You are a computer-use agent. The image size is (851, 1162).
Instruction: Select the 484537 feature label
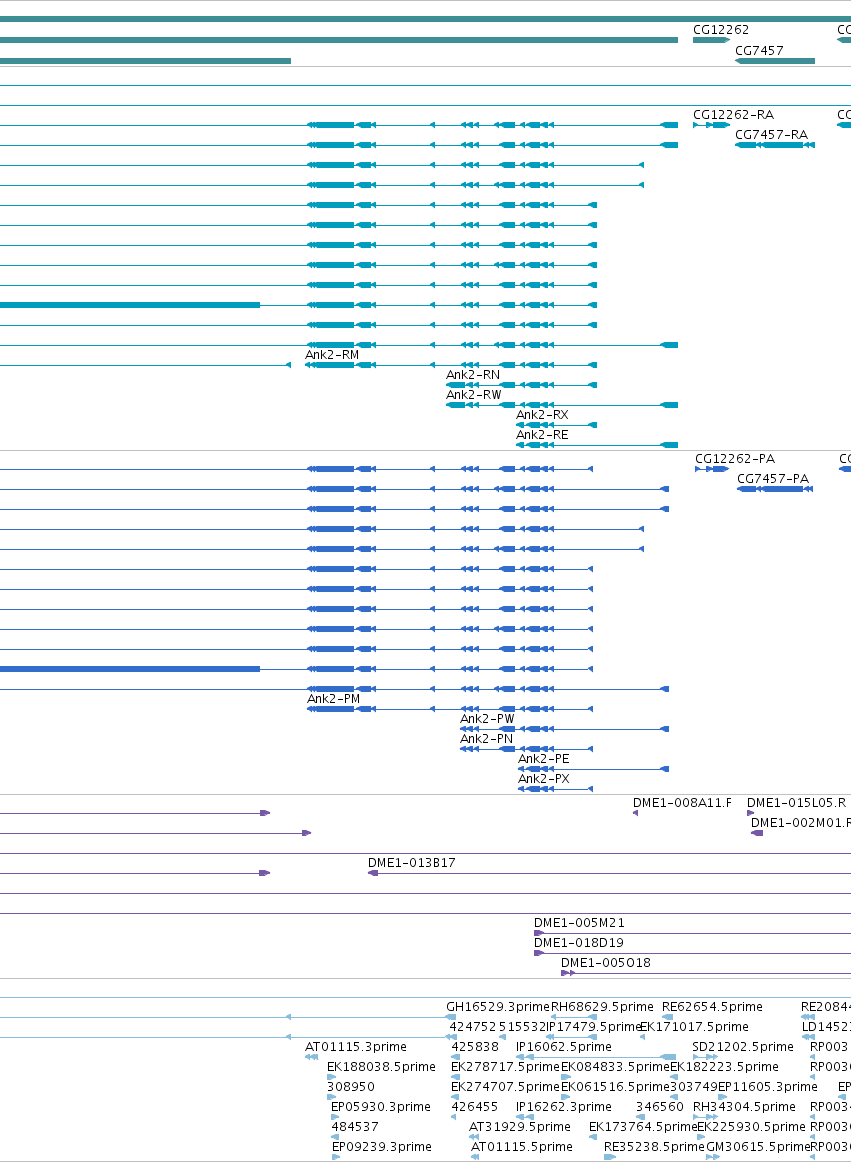click(354, 1126)
